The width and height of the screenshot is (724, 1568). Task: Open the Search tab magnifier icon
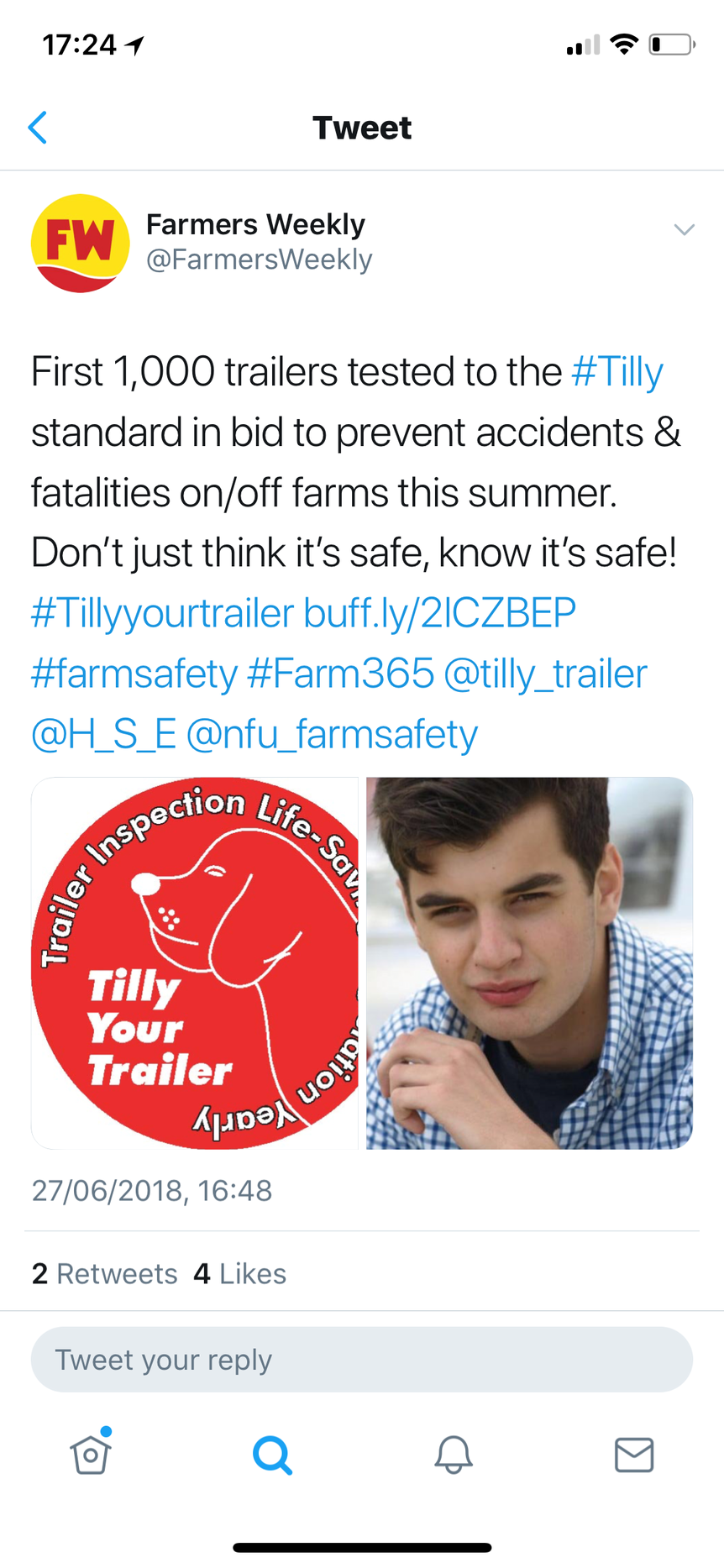272,1455
